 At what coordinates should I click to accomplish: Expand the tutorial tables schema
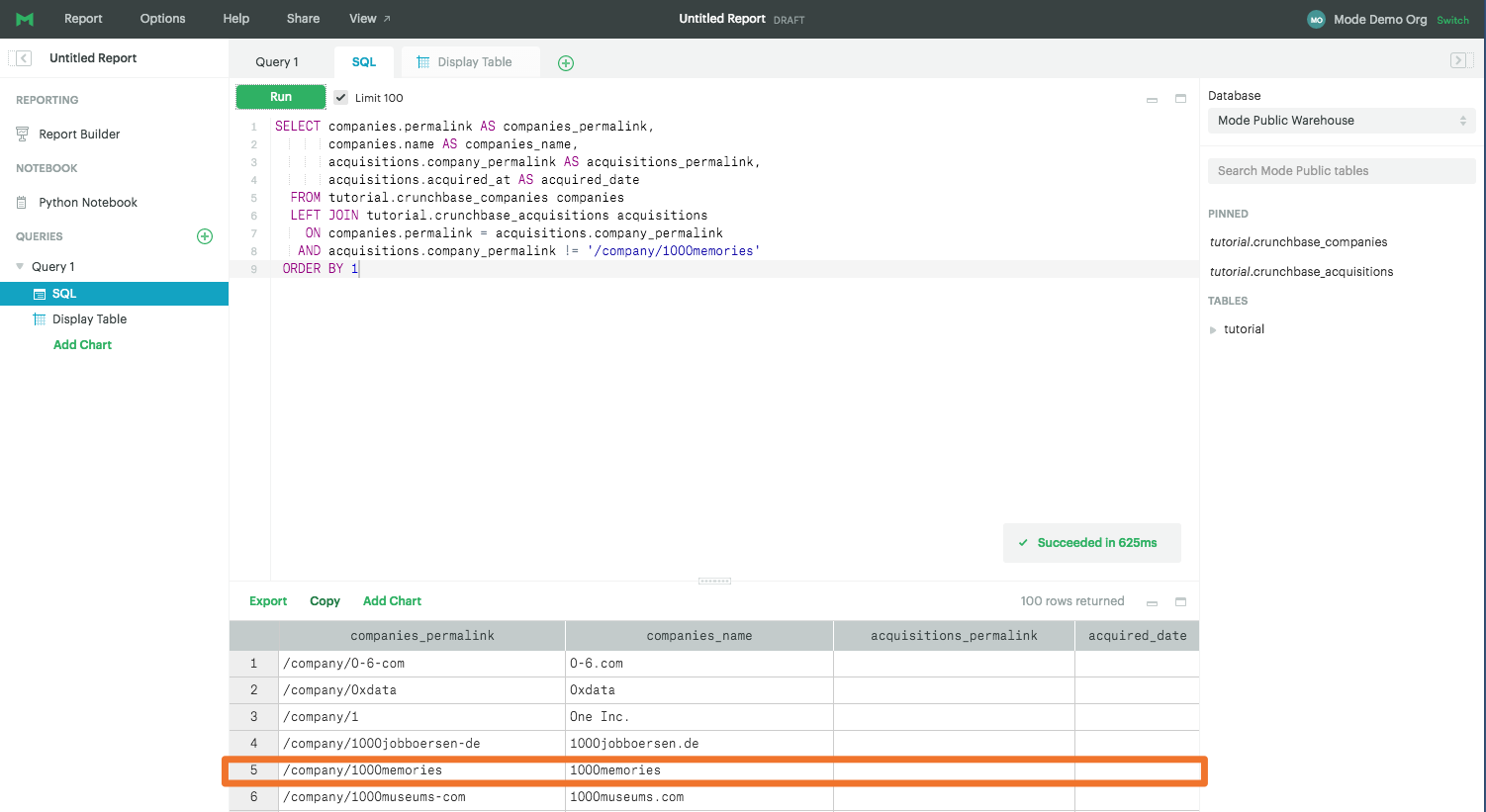[x=1213, y=330]
